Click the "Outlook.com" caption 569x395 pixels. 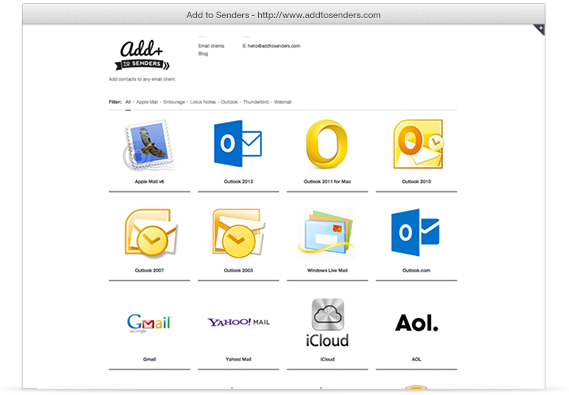pos(416,270)
